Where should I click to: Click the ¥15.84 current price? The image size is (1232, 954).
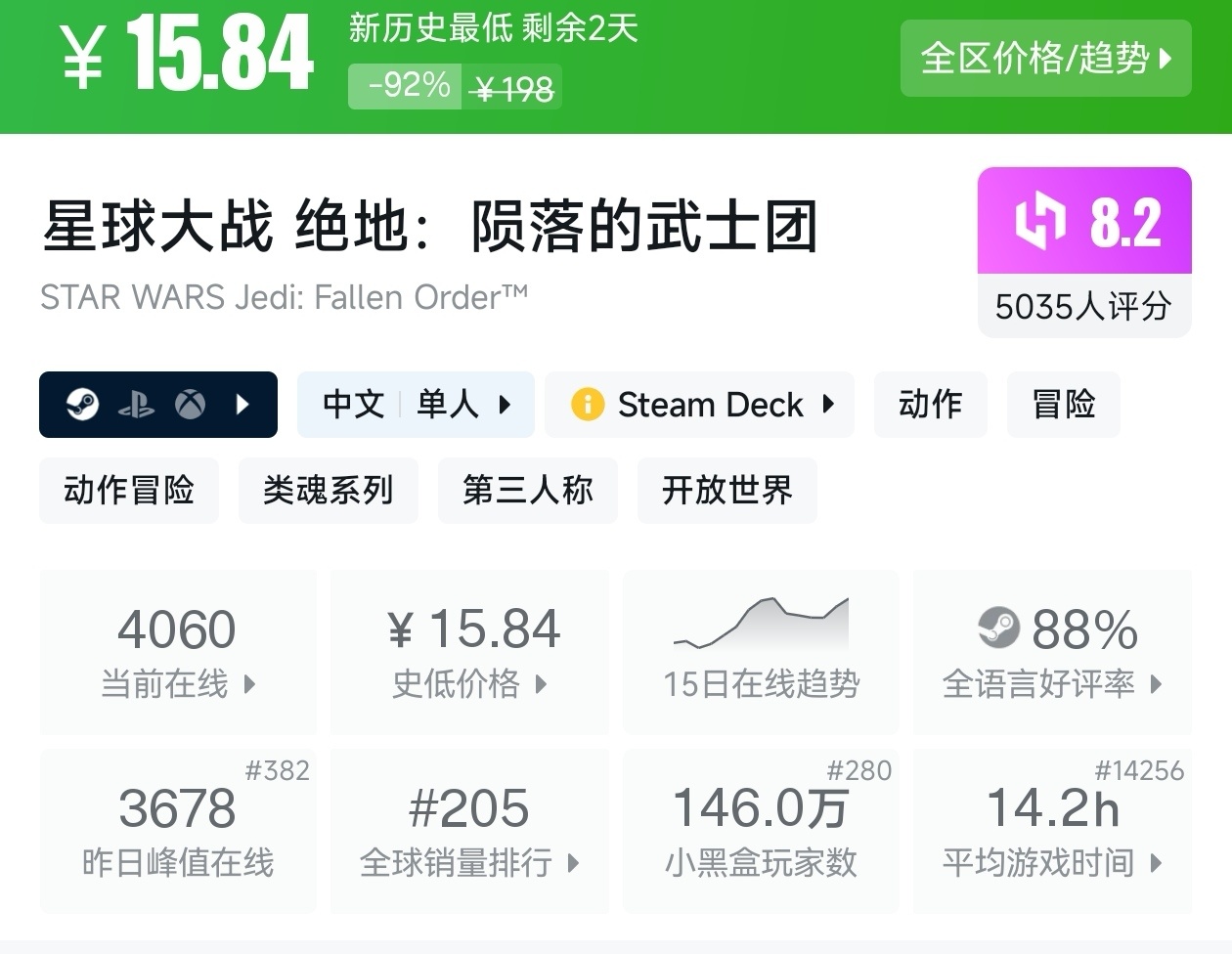pyautogui.click(x=188, y=54)
